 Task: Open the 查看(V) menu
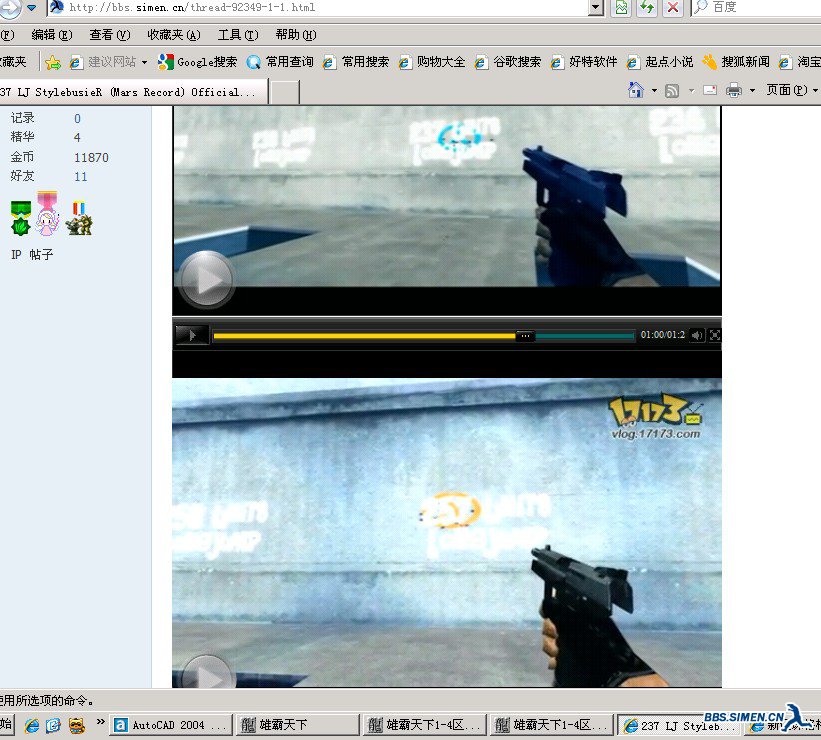coord(109,35)
